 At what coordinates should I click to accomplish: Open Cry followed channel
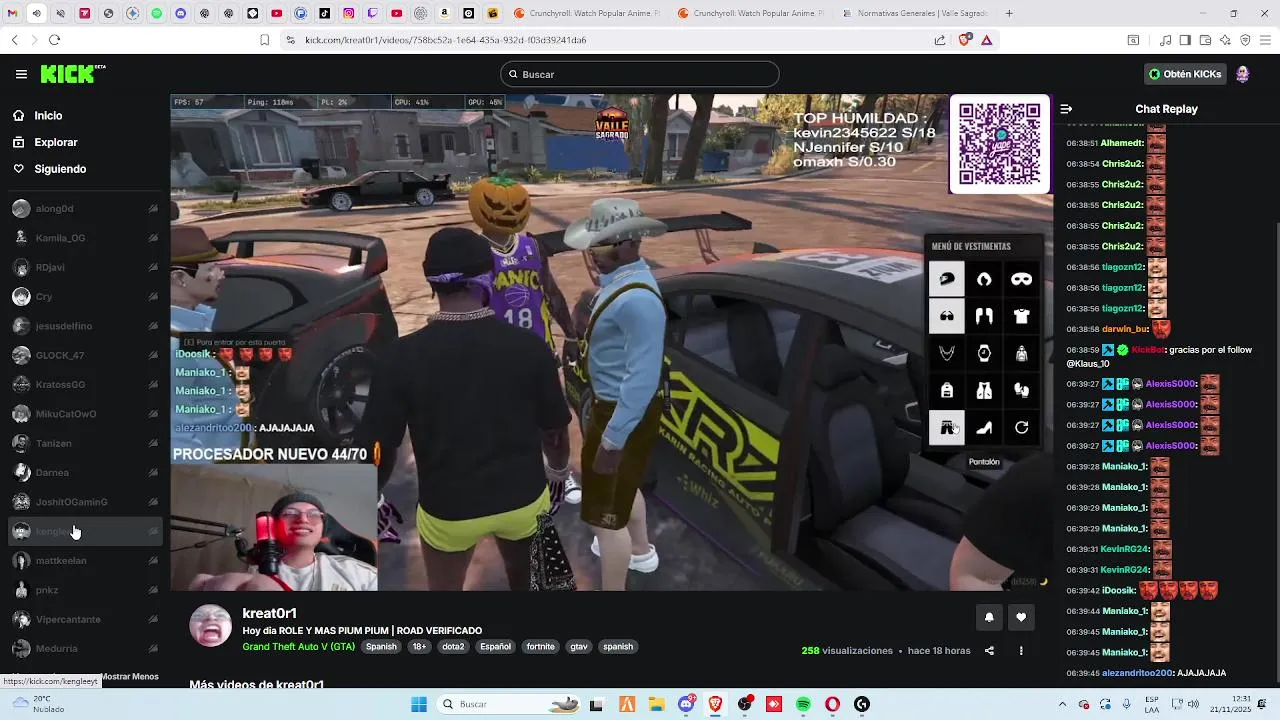pos(84,297)
